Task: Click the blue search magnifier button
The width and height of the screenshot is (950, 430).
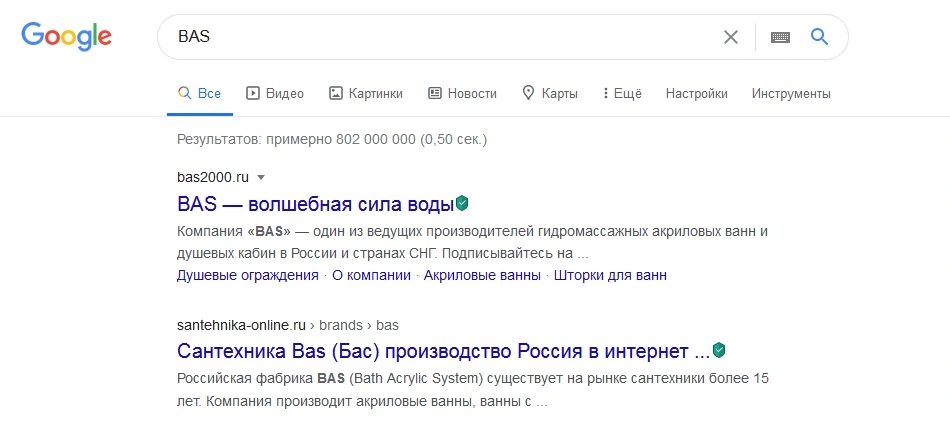Action: click(x=819, y=37)
